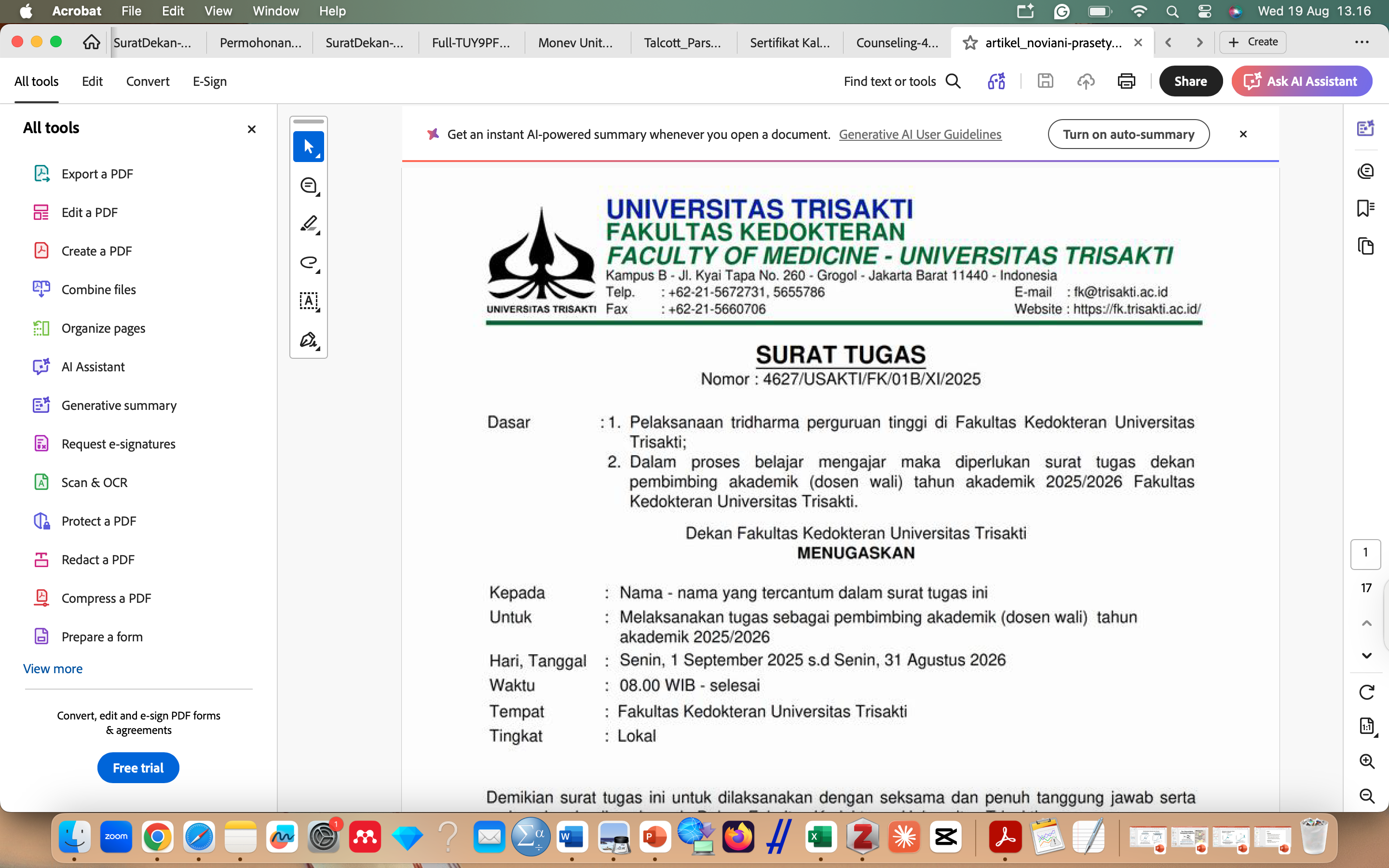
Task: Click the Free trial button
Action: click(138, 768)
